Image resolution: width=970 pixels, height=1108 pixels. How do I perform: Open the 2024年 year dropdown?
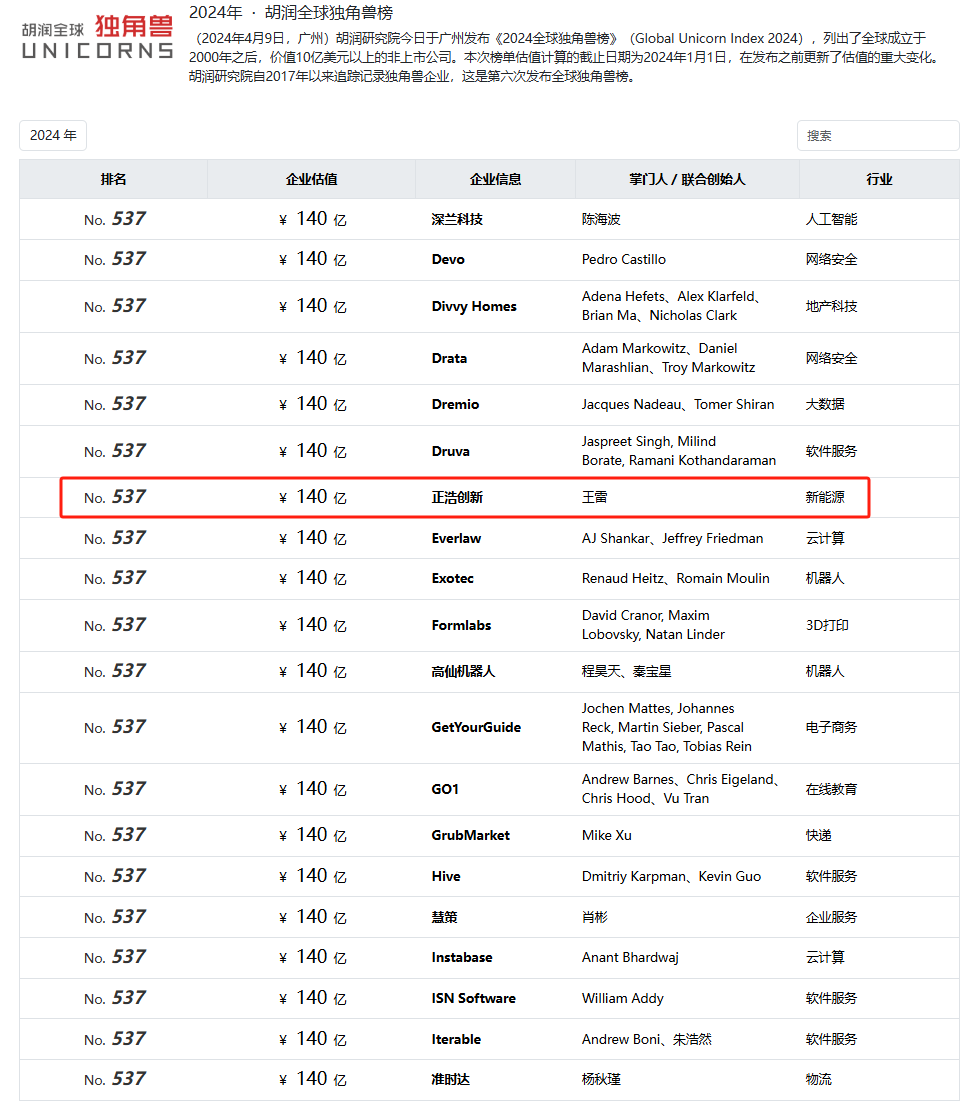53,135
